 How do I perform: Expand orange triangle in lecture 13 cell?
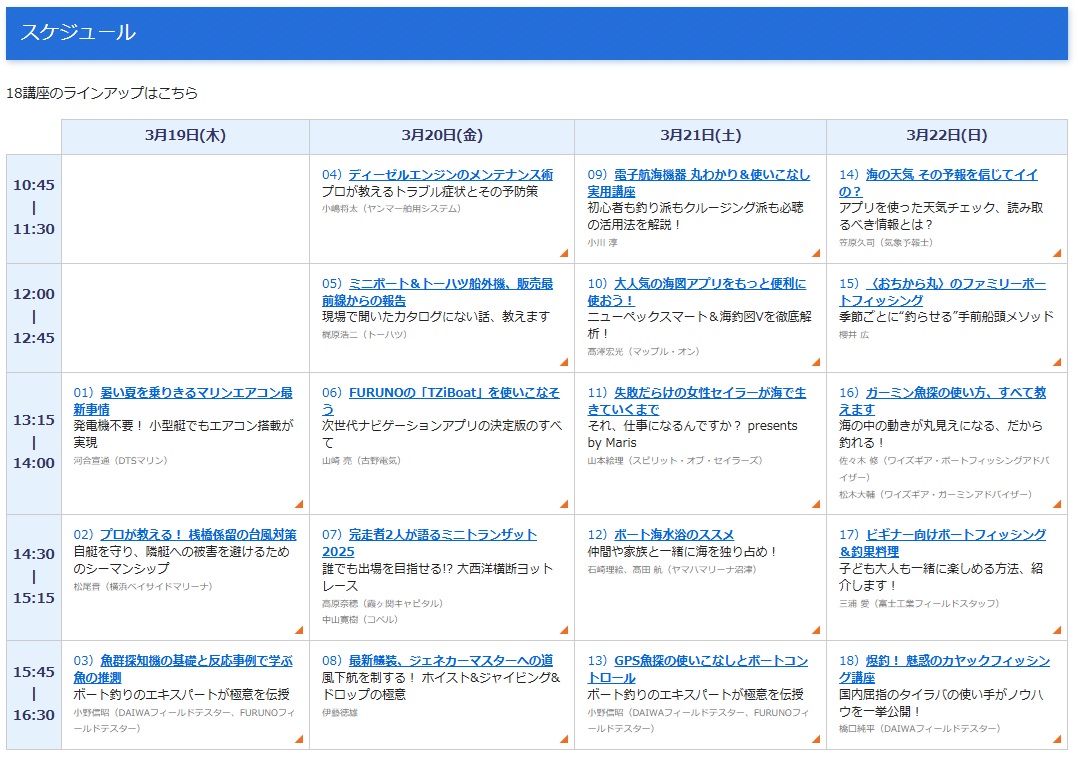(x=816, y=739)
